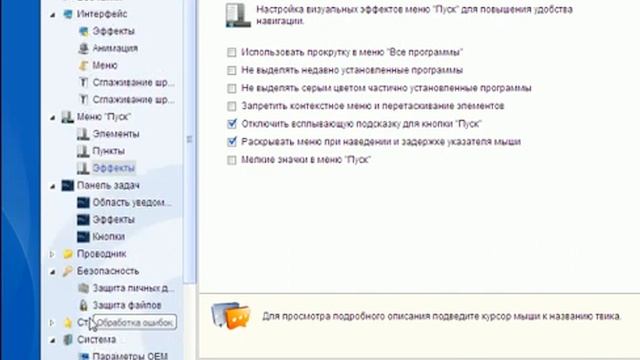Click hint "Для просмотра подробного описания"
Image resolution: width=640 pixels, height=360 pixels.
441,316
